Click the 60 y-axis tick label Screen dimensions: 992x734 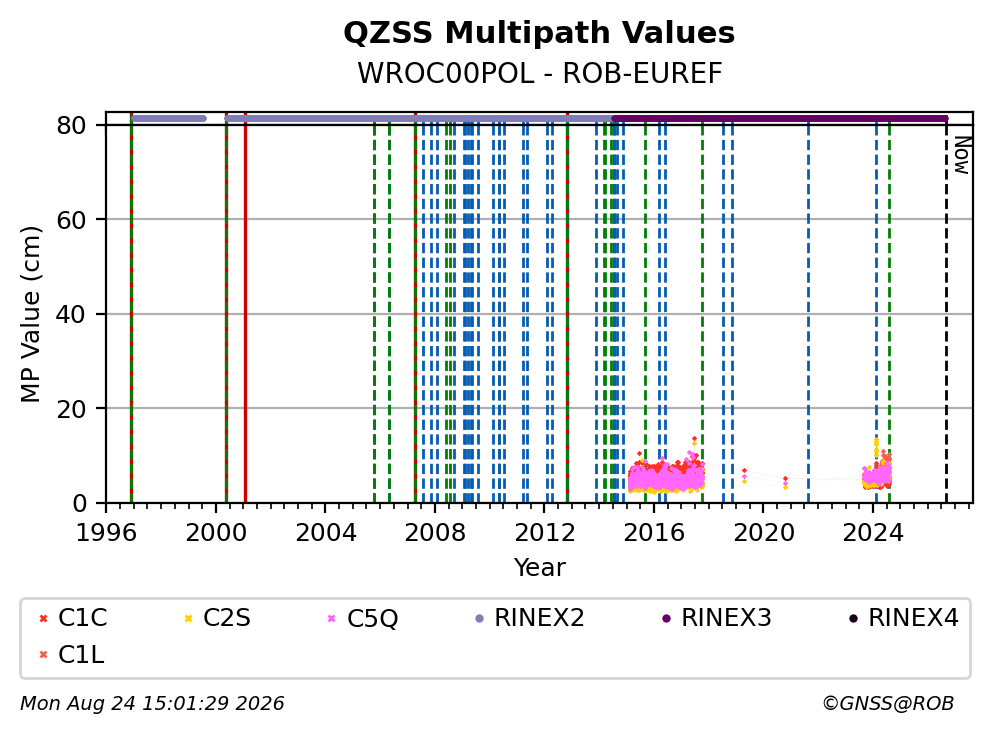71,220
